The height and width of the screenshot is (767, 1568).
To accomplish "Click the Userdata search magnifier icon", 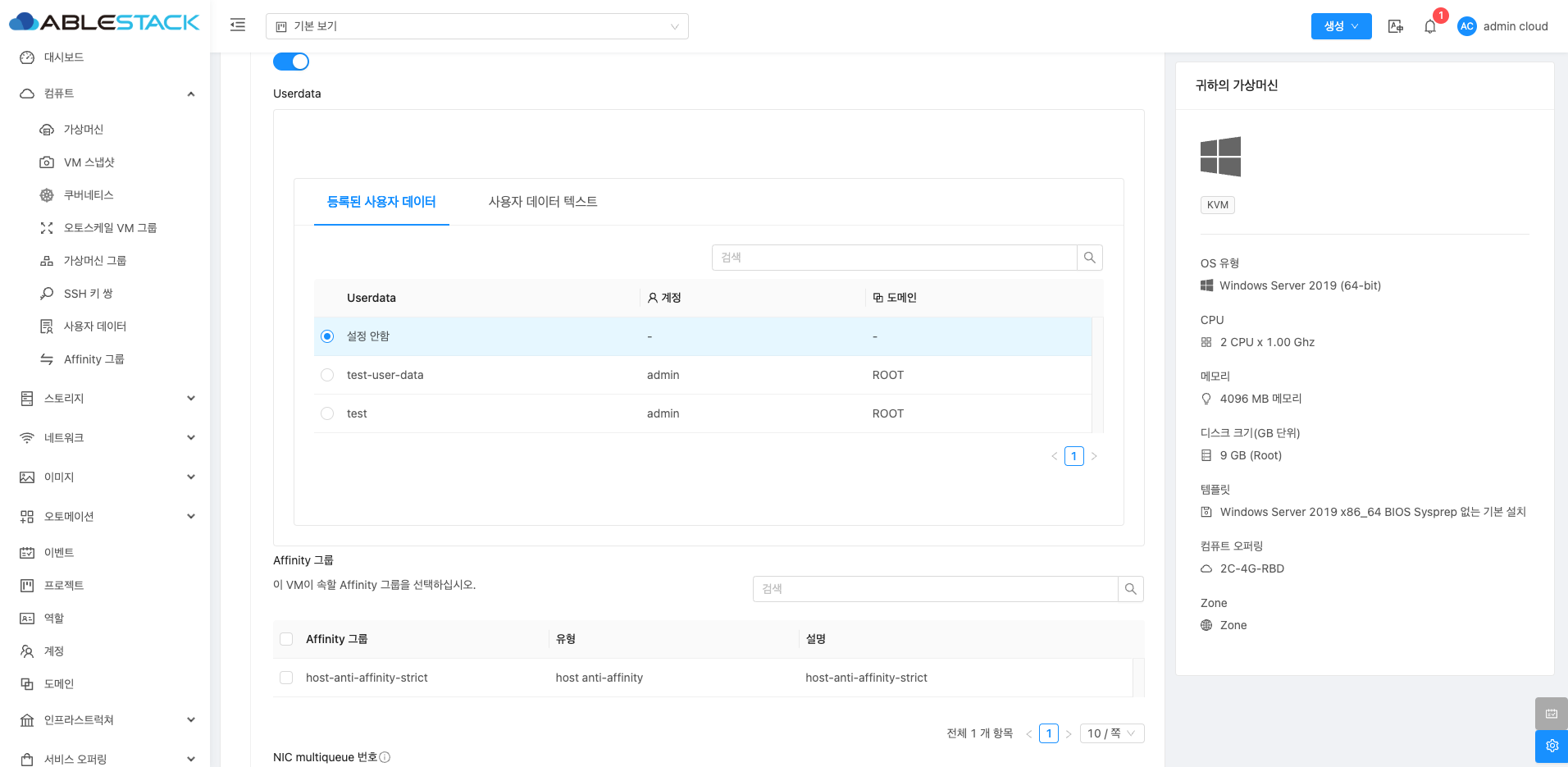I will pos(1089,258).
